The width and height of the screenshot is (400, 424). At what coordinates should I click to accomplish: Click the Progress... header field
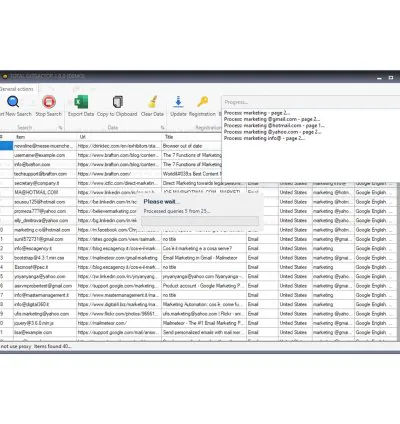coord(311,102)
